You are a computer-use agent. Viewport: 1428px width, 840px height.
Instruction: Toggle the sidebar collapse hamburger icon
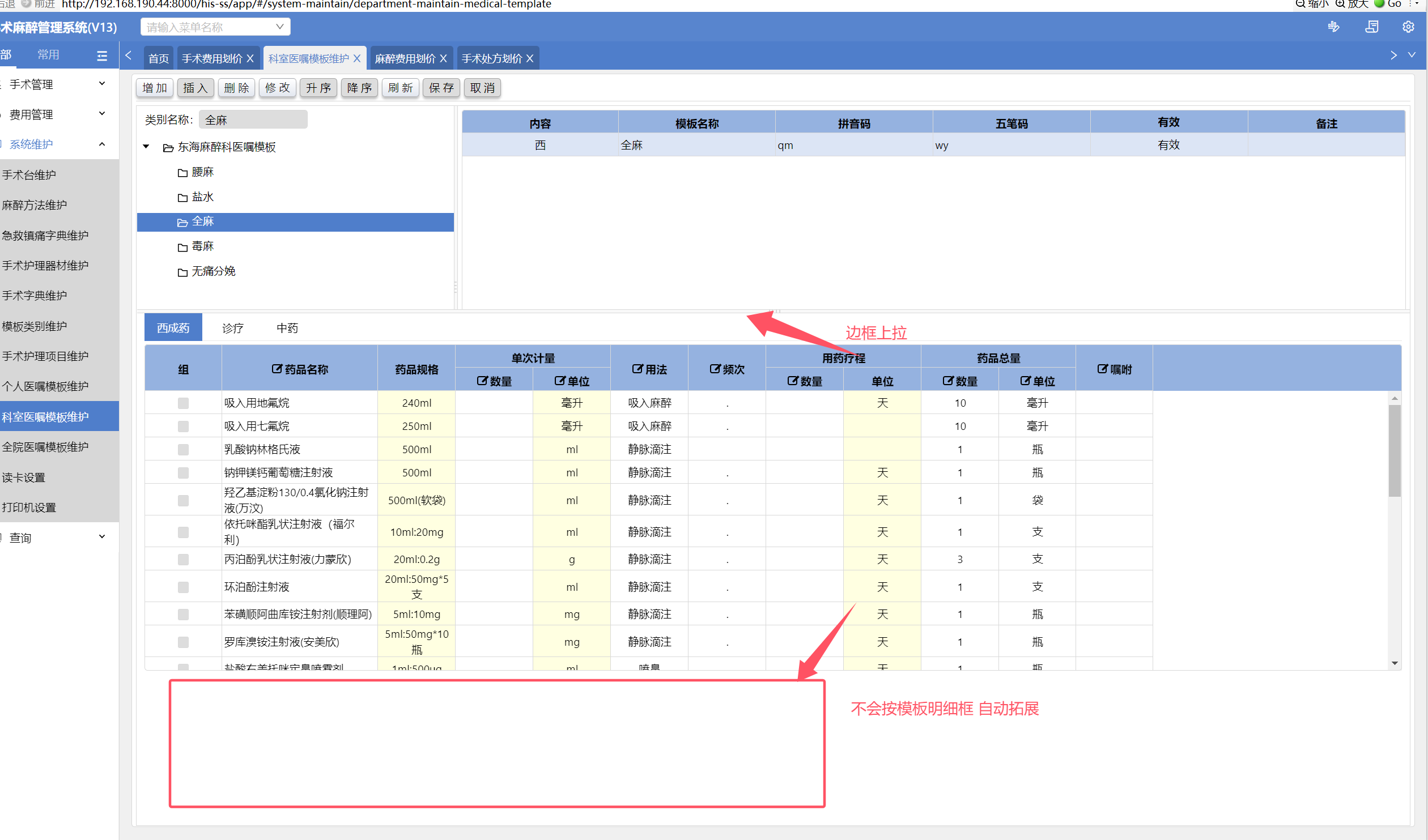[102, 56]
